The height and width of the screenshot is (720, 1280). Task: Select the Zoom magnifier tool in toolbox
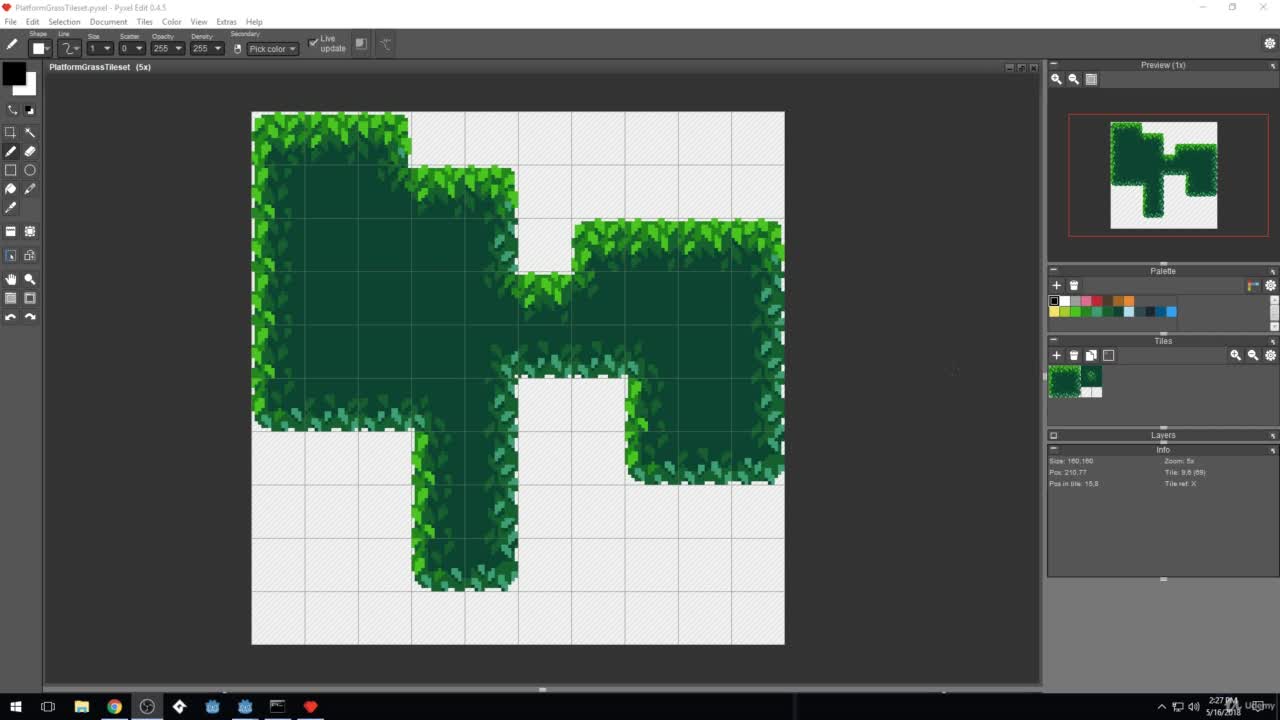(30, 279)
